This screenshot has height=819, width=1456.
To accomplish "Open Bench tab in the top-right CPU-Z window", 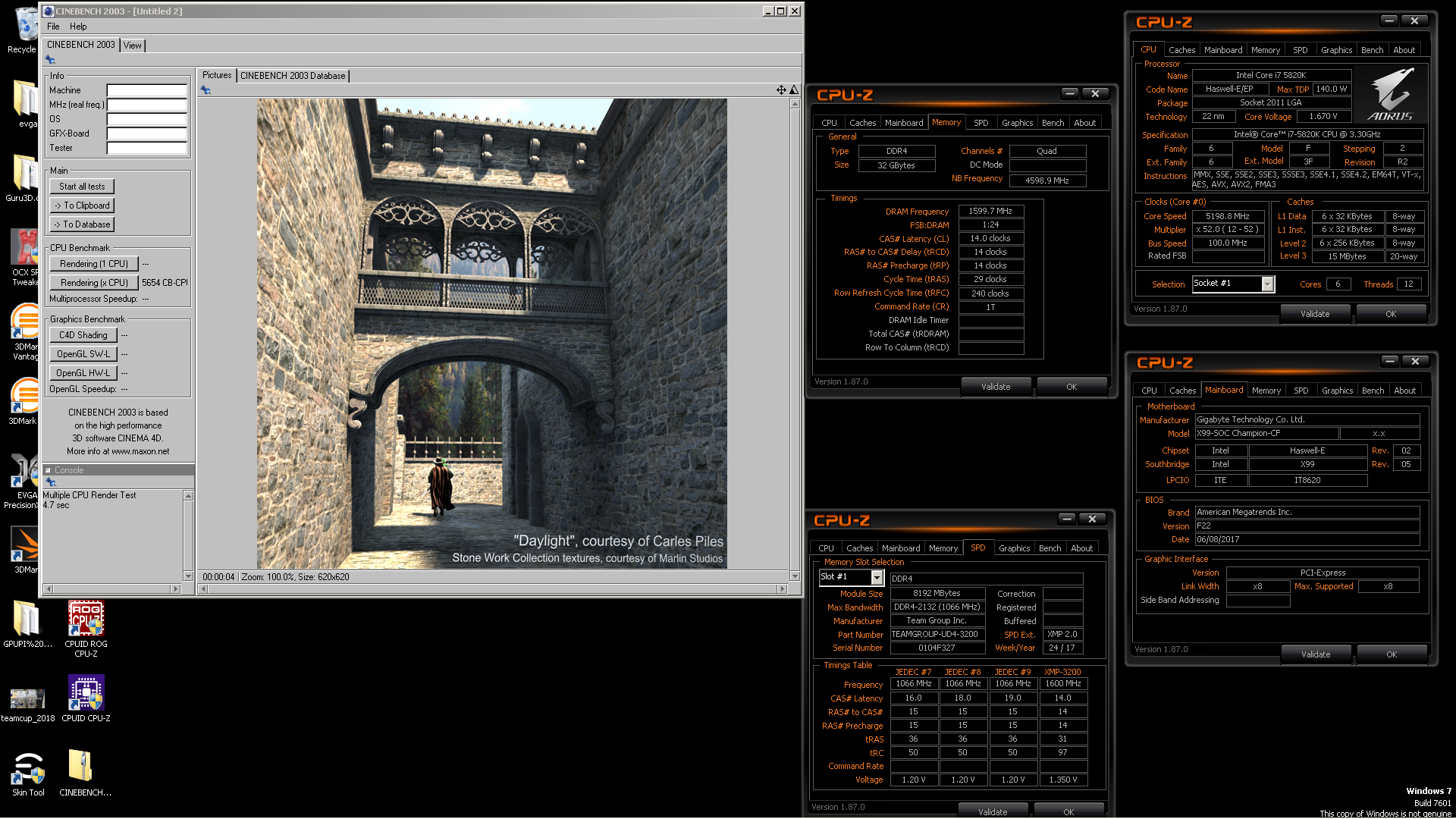I will tap(1372, 50).
